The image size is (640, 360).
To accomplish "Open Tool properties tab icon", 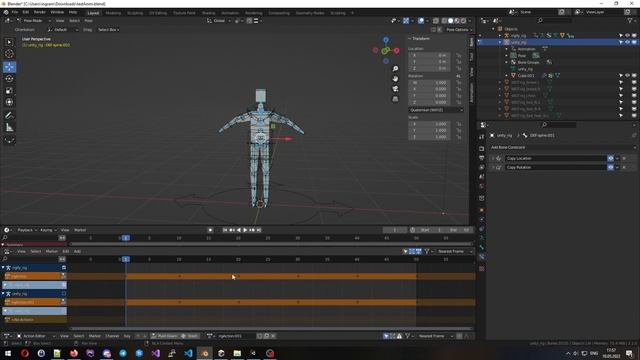I will (482, 137).
